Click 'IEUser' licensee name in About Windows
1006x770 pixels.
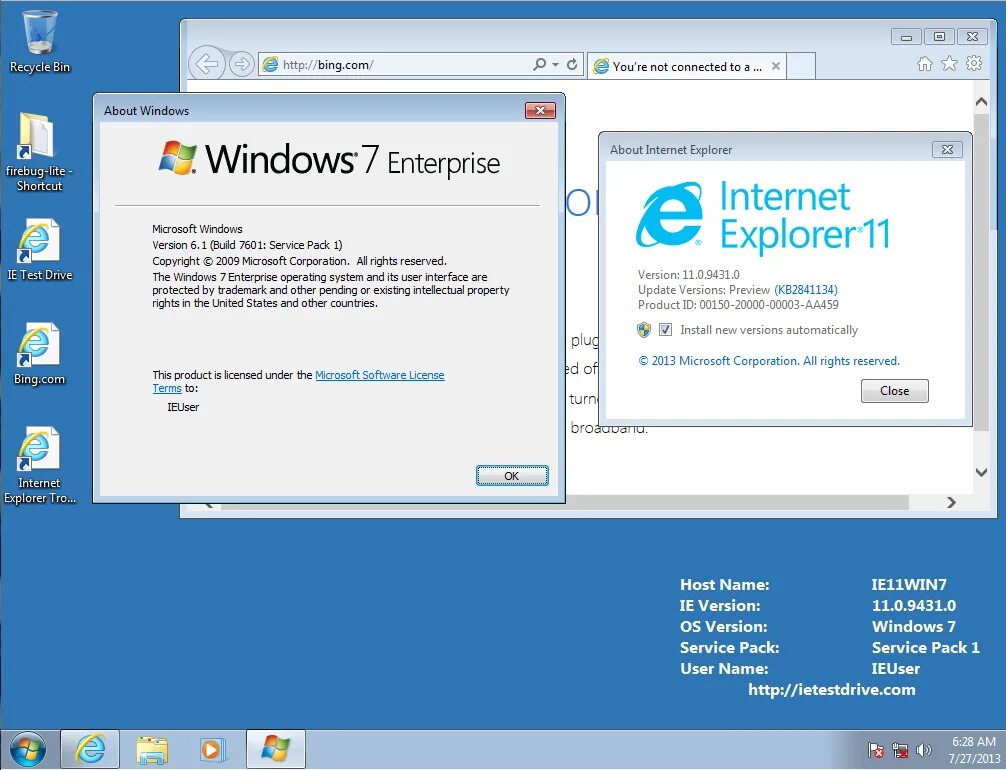click(x=183, y=407)
